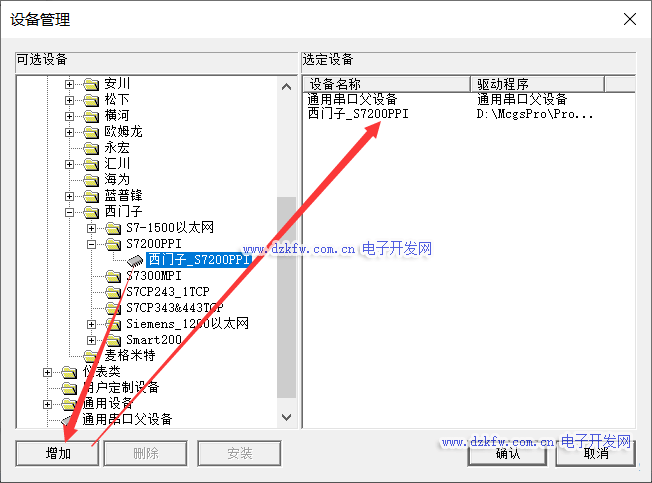Expand the 欧姆龙 tree node
Viewport: 652px width, 483px height.
[70, 132]
